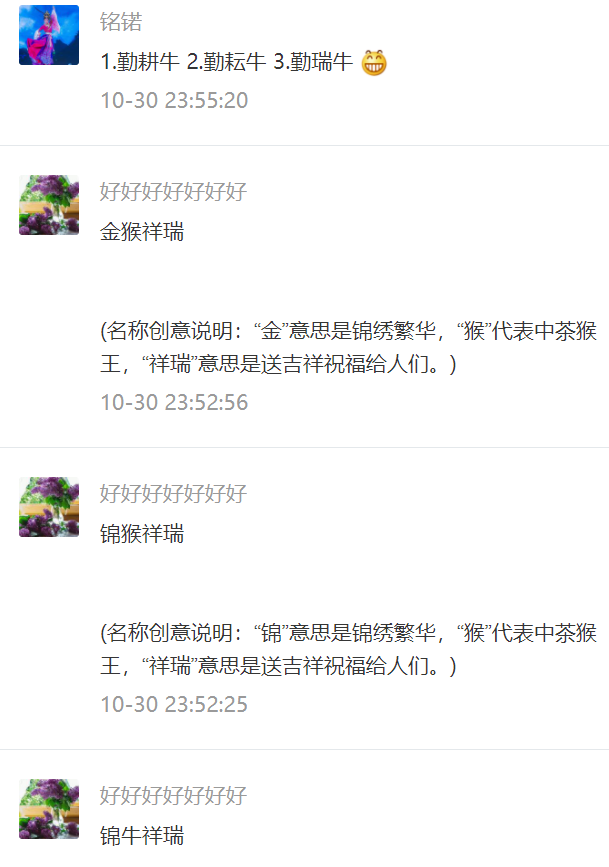
Task: Click the username above the 锦牛祥瑞 comment
Action: tap(173, 796)
